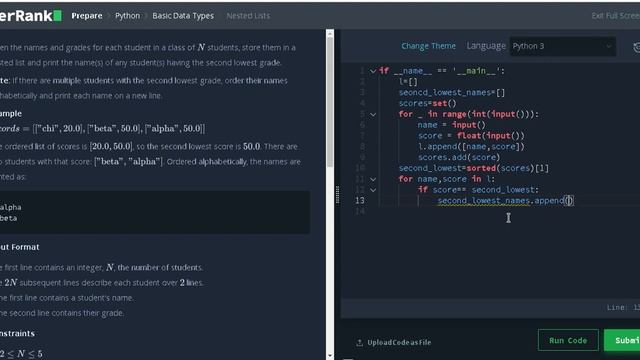Image resolution: width=640 pixels, height=360 pixels.
Task: Collapse the if __name__ block on line 1
Action: click(x=373, y=71)
